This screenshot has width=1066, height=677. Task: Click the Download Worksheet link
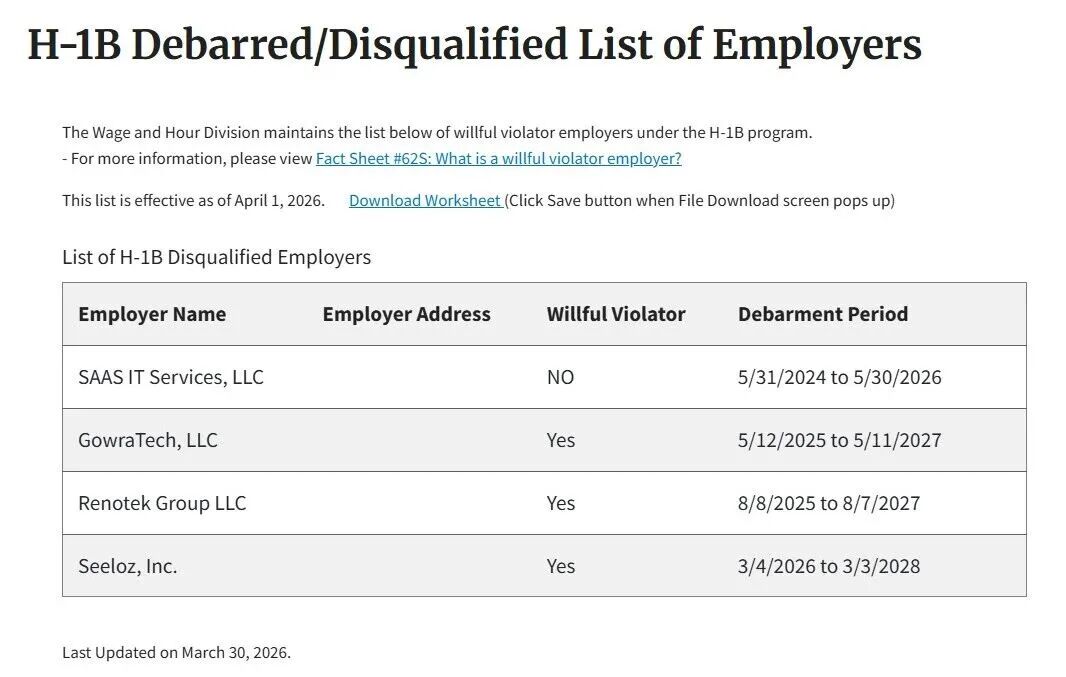point(425,201)
